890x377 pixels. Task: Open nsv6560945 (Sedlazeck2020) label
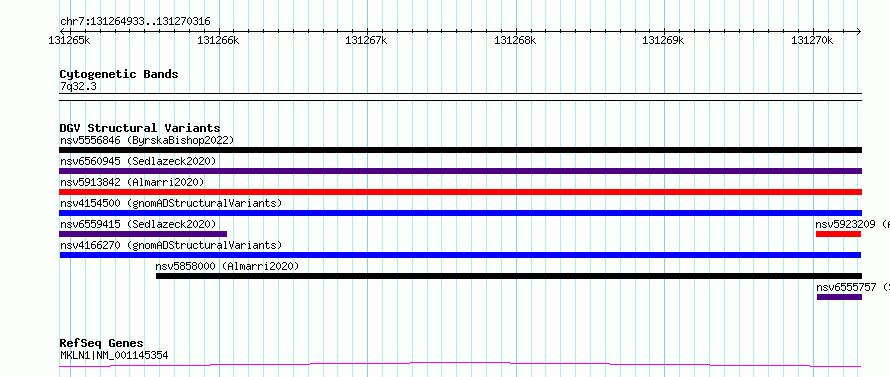pyautogui.click(x=138, y=161)
